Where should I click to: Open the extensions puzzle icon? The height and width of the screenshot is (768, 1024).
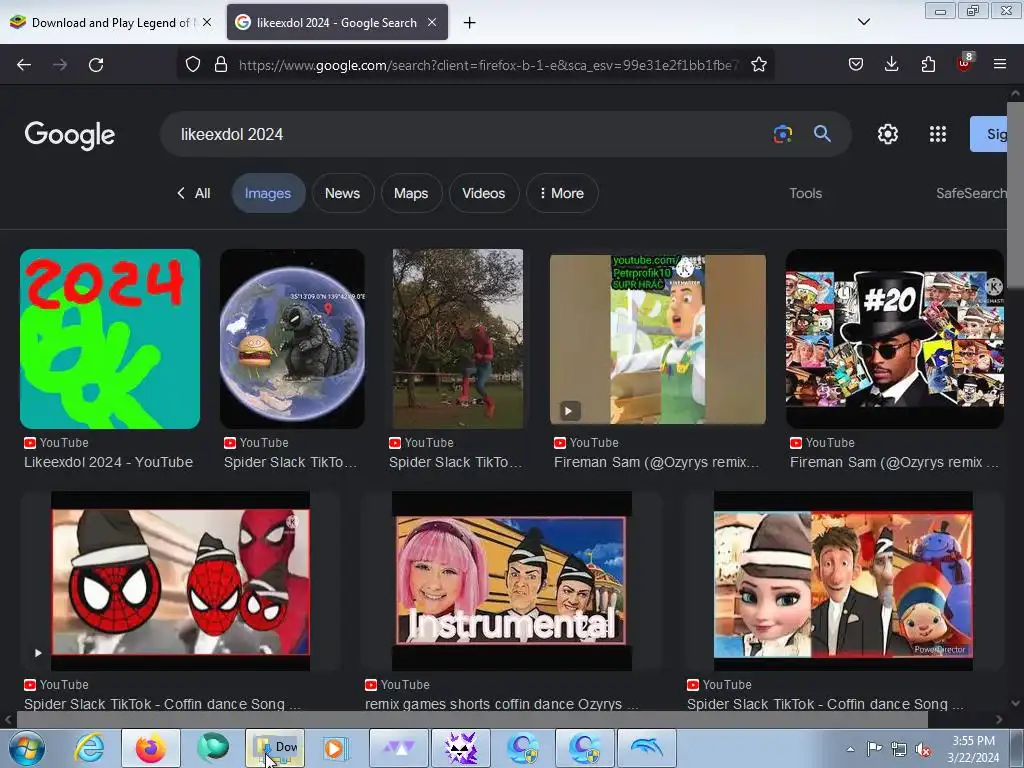click(x=928, y=64)
